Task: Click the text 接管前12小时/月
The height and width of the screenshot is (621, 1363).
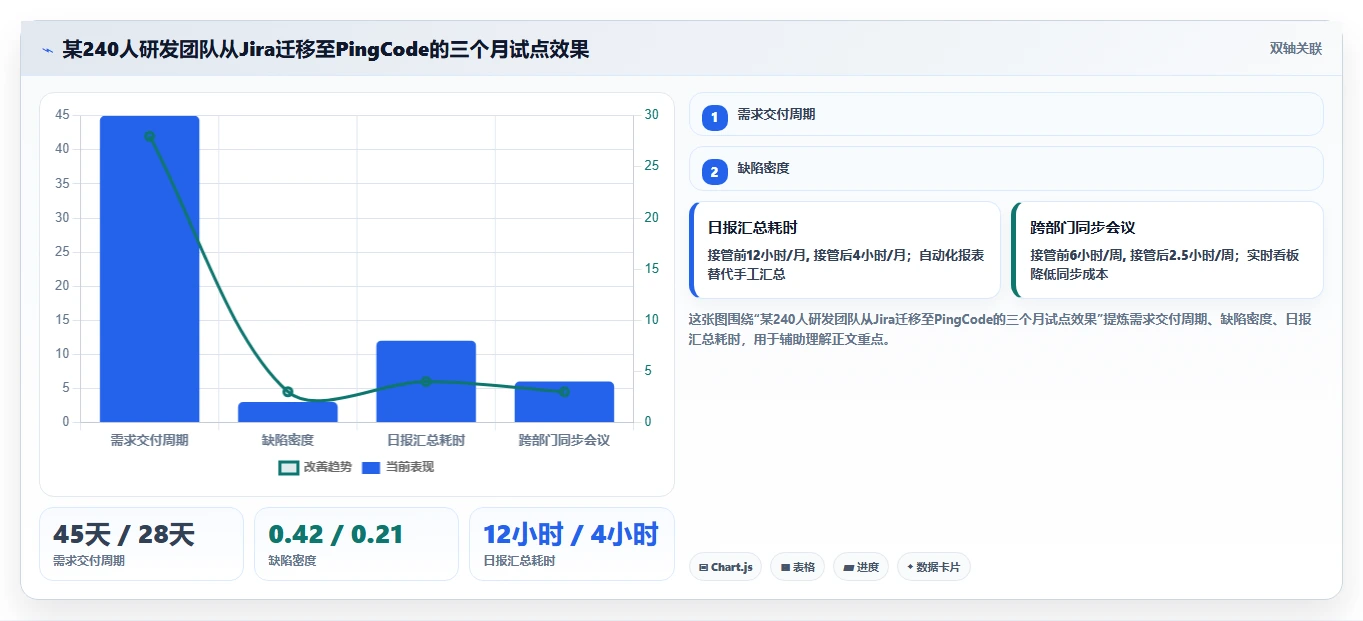Action: [x=758, y=256]
